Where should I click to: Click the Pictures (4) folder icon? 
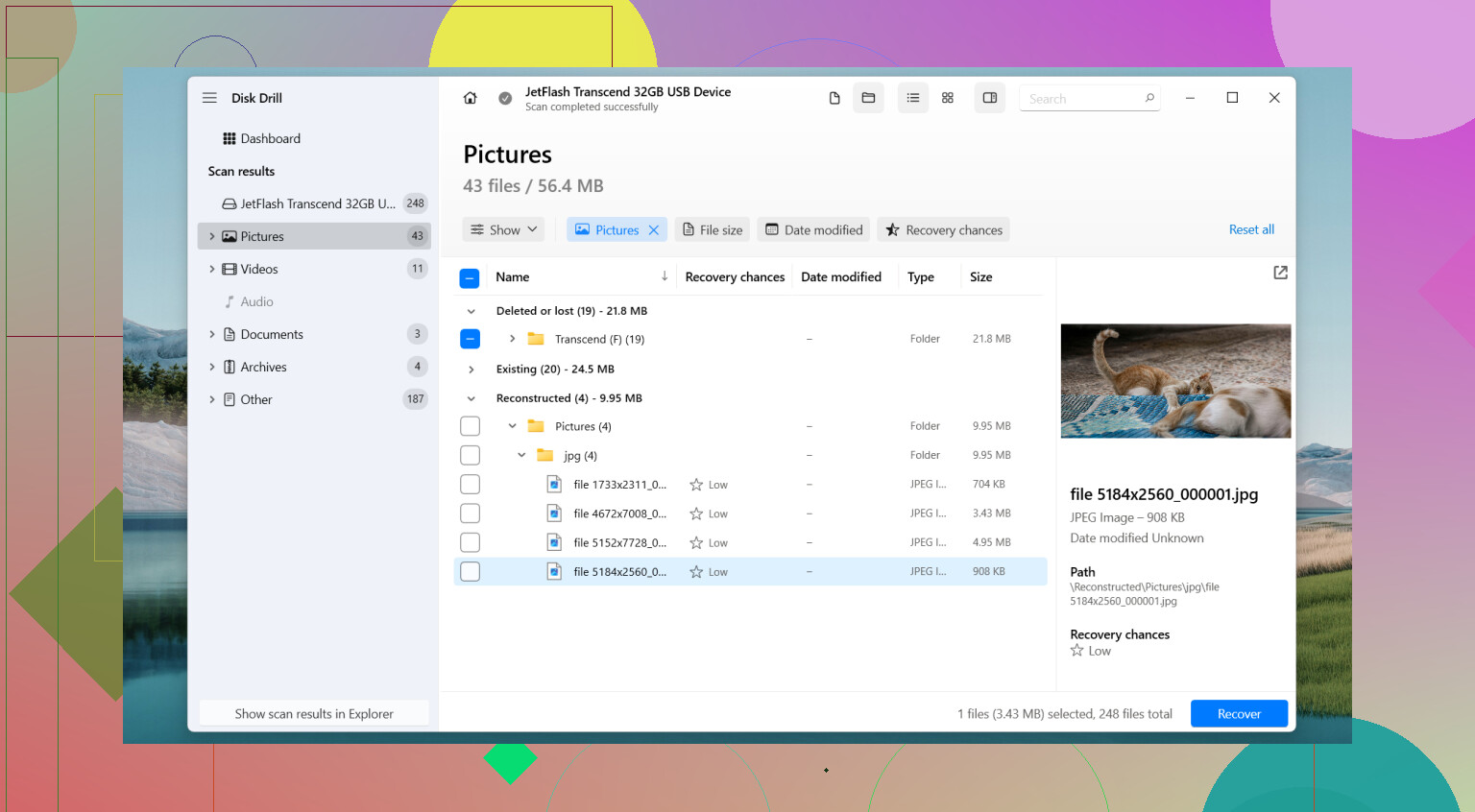click(x=536, y=426)
